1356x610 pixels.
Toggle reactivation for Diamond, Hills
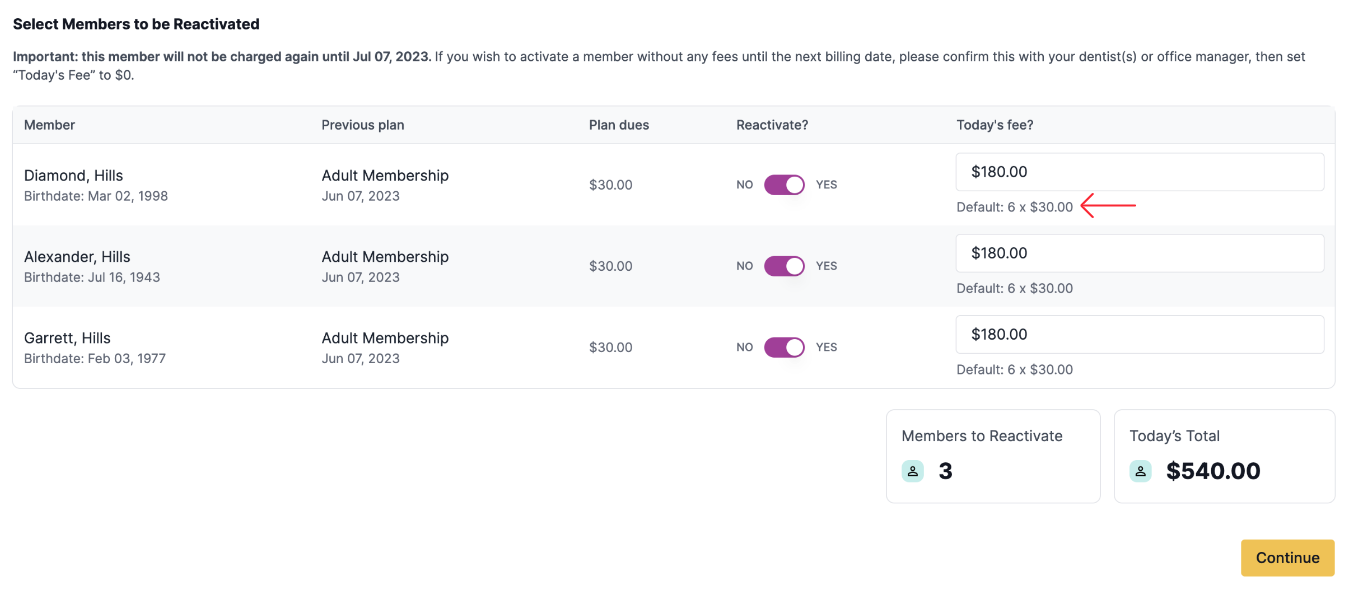(784, 185)
